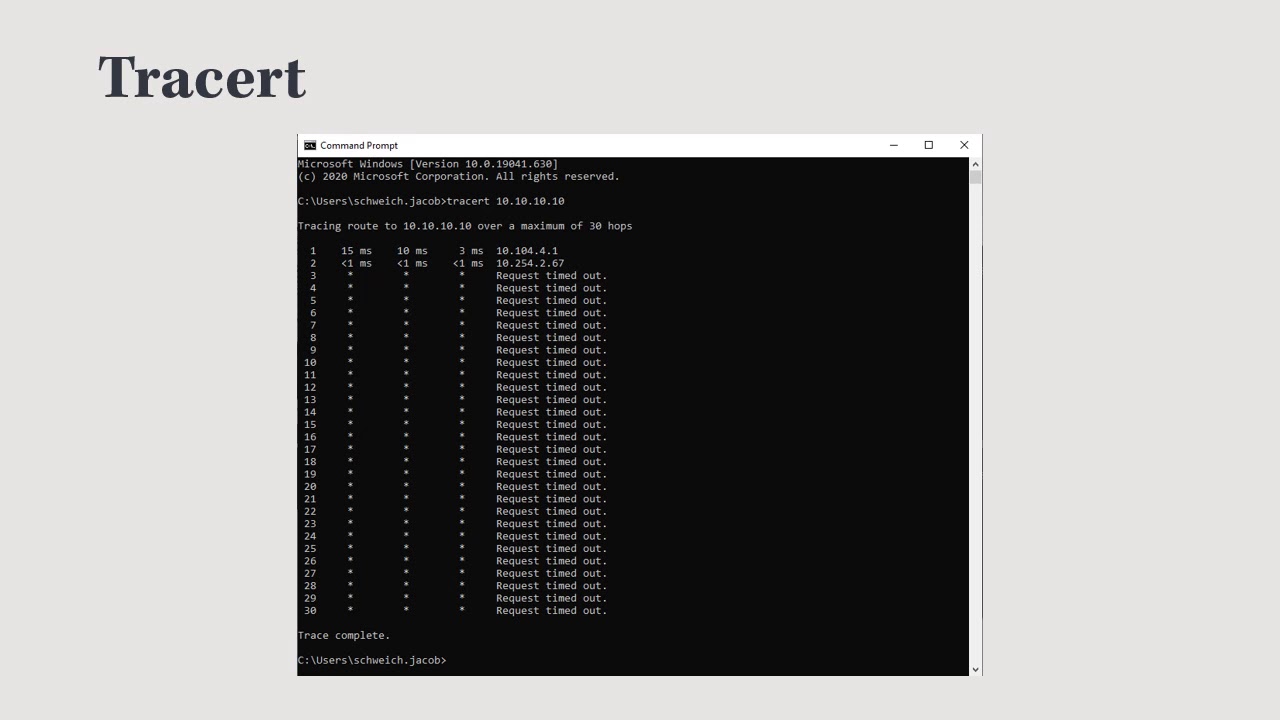Click the final 'C:\Users\schweich.jacob>' prompt
Screen dimensions: 1280x720
pyautogui.click(x=372, y=660)
